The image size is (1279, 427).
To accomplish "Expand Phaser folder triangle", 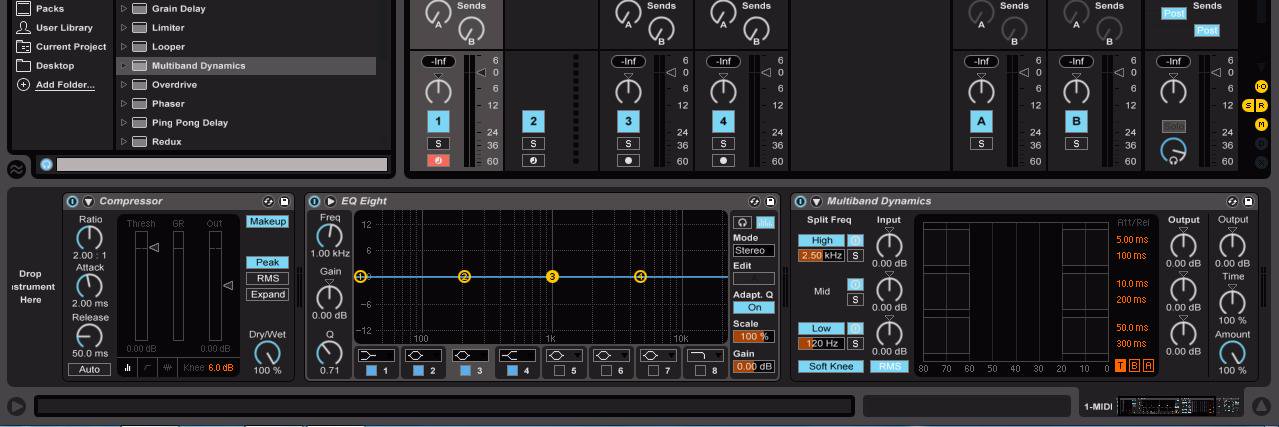I will point(124,104).
